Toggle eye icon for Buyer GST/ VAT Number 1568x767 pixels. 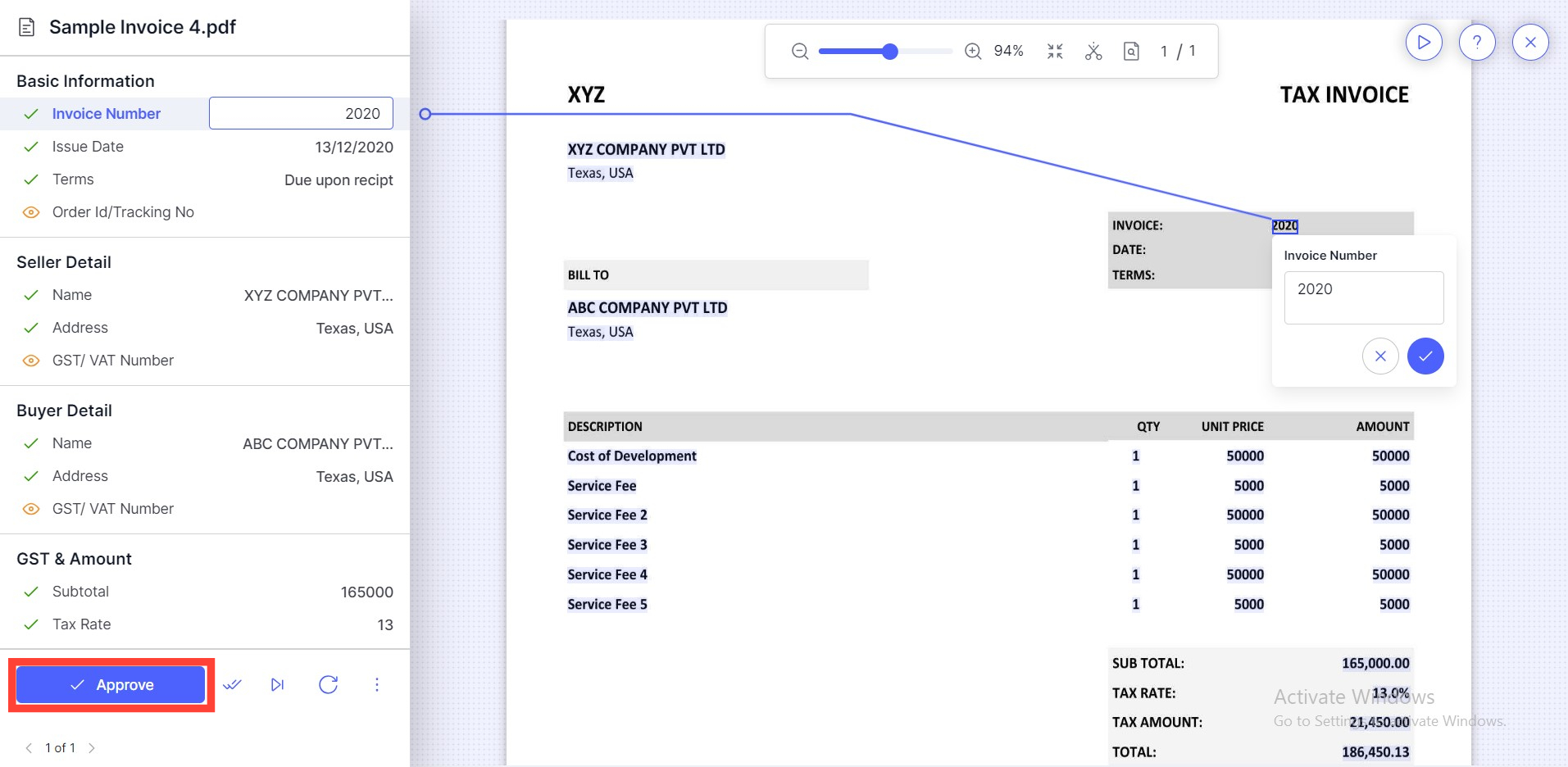click(31, 509)
